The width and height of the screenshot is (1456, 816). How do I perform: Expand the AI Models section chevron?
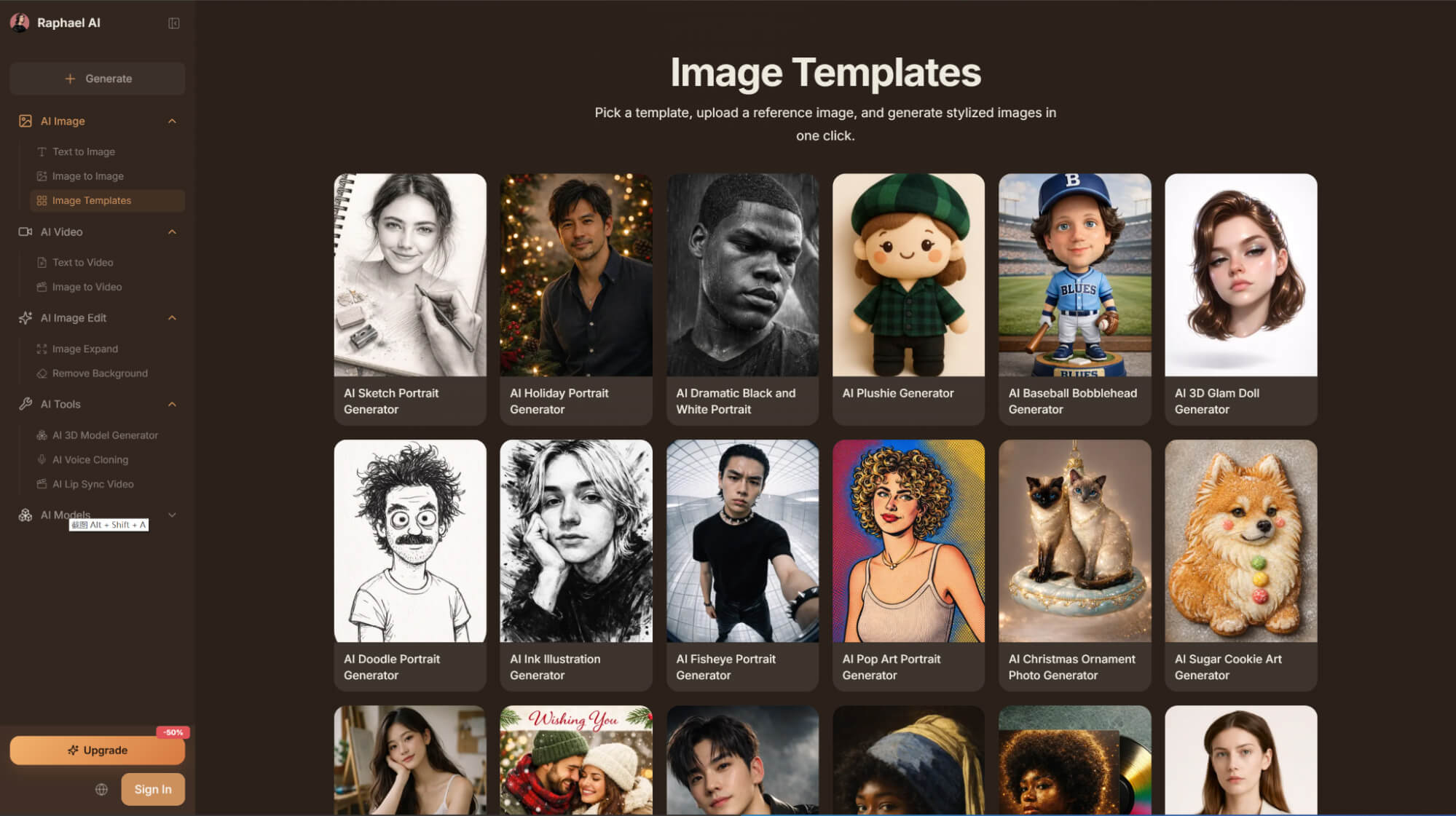[172, 515]
